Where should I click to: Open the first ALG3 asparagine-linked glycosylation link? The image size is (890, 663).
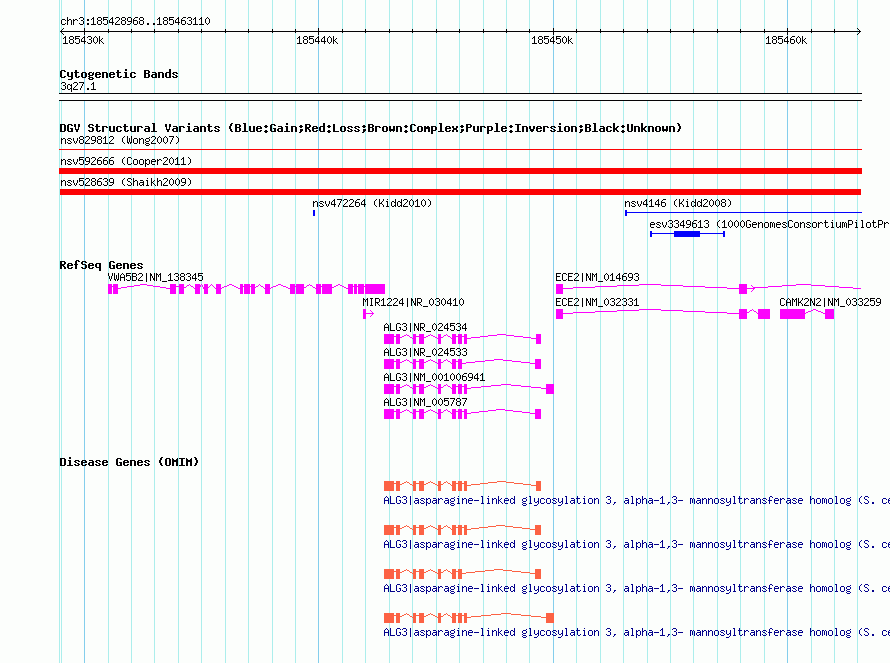click(636, 500)
